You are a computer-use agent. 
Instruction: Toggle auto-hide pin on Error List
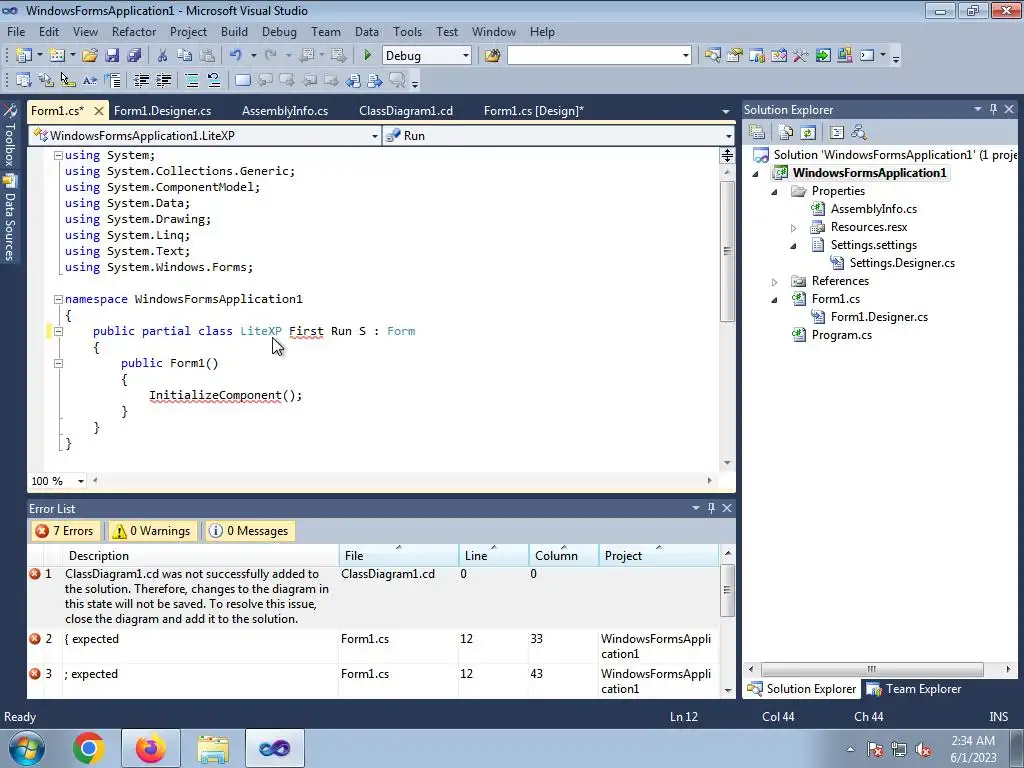coord(711,507)
